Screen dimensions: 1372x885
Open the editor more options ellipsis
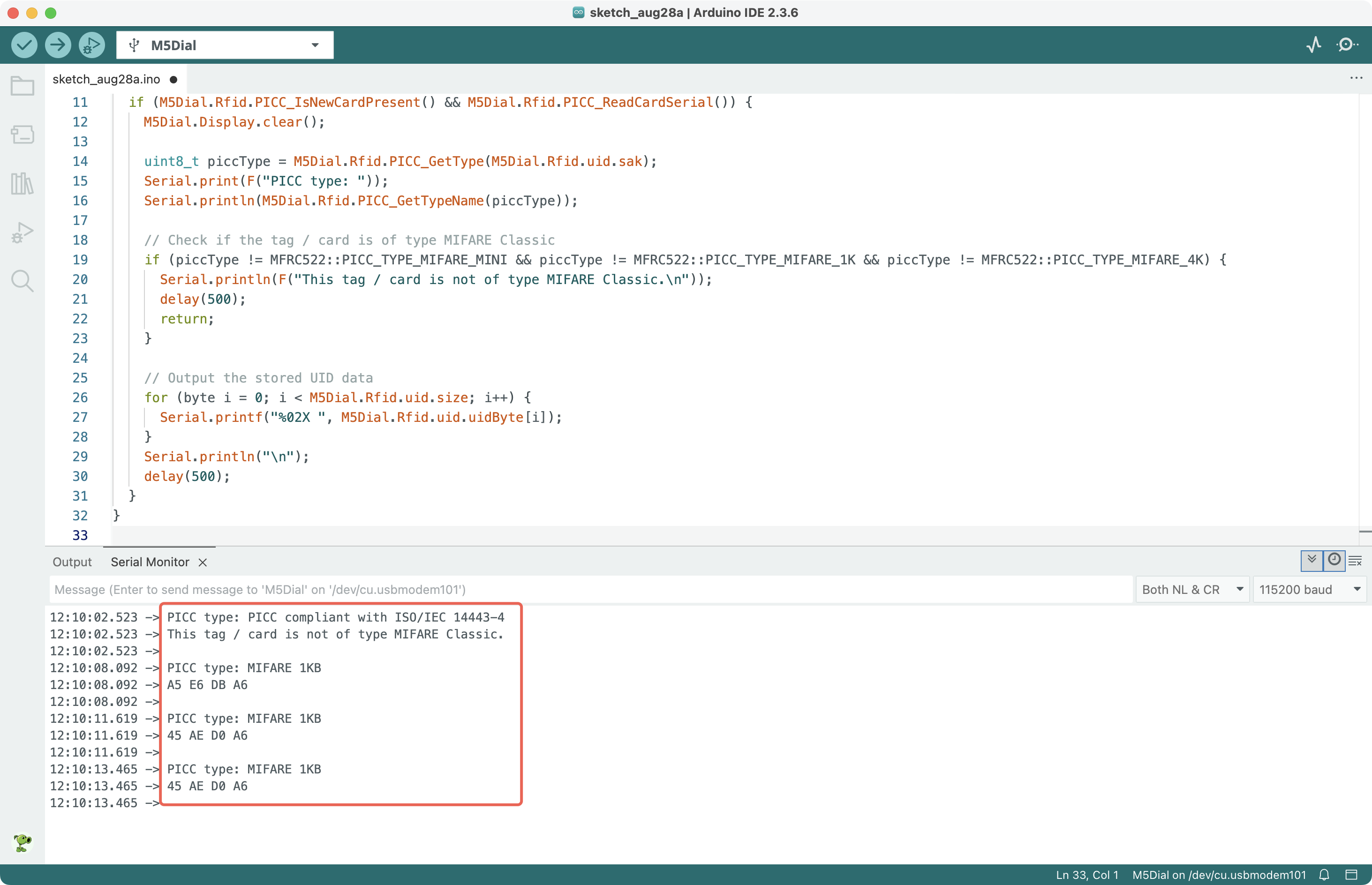coord(1356,78)
